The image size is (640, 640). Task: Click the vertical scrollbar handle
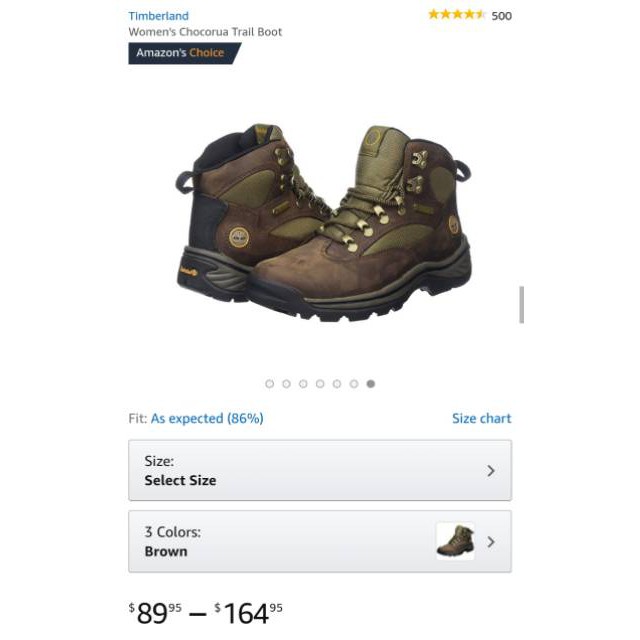(521, 305)
